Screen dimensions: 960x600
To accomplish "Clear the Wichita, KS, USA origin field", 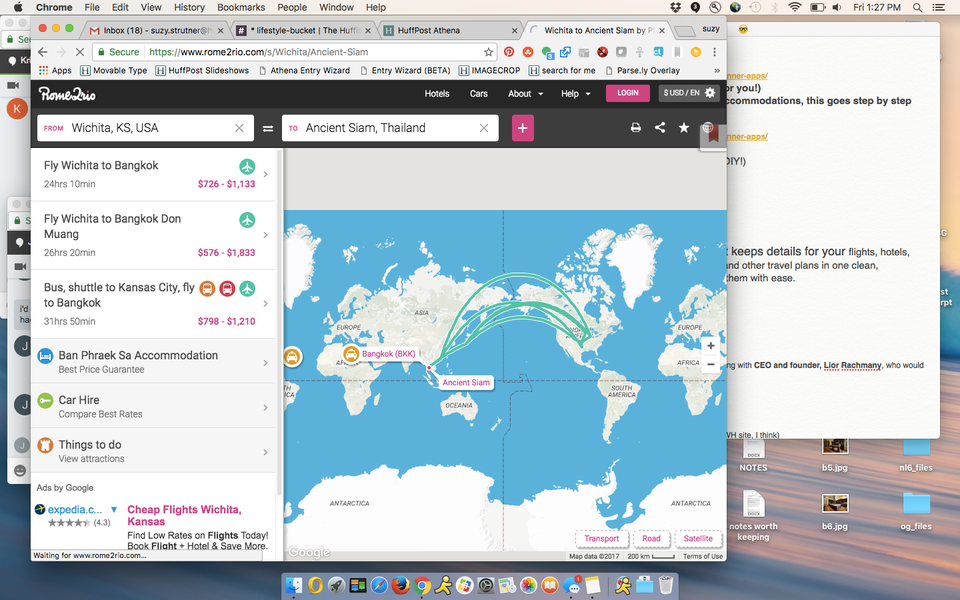I will click(239, 128).
